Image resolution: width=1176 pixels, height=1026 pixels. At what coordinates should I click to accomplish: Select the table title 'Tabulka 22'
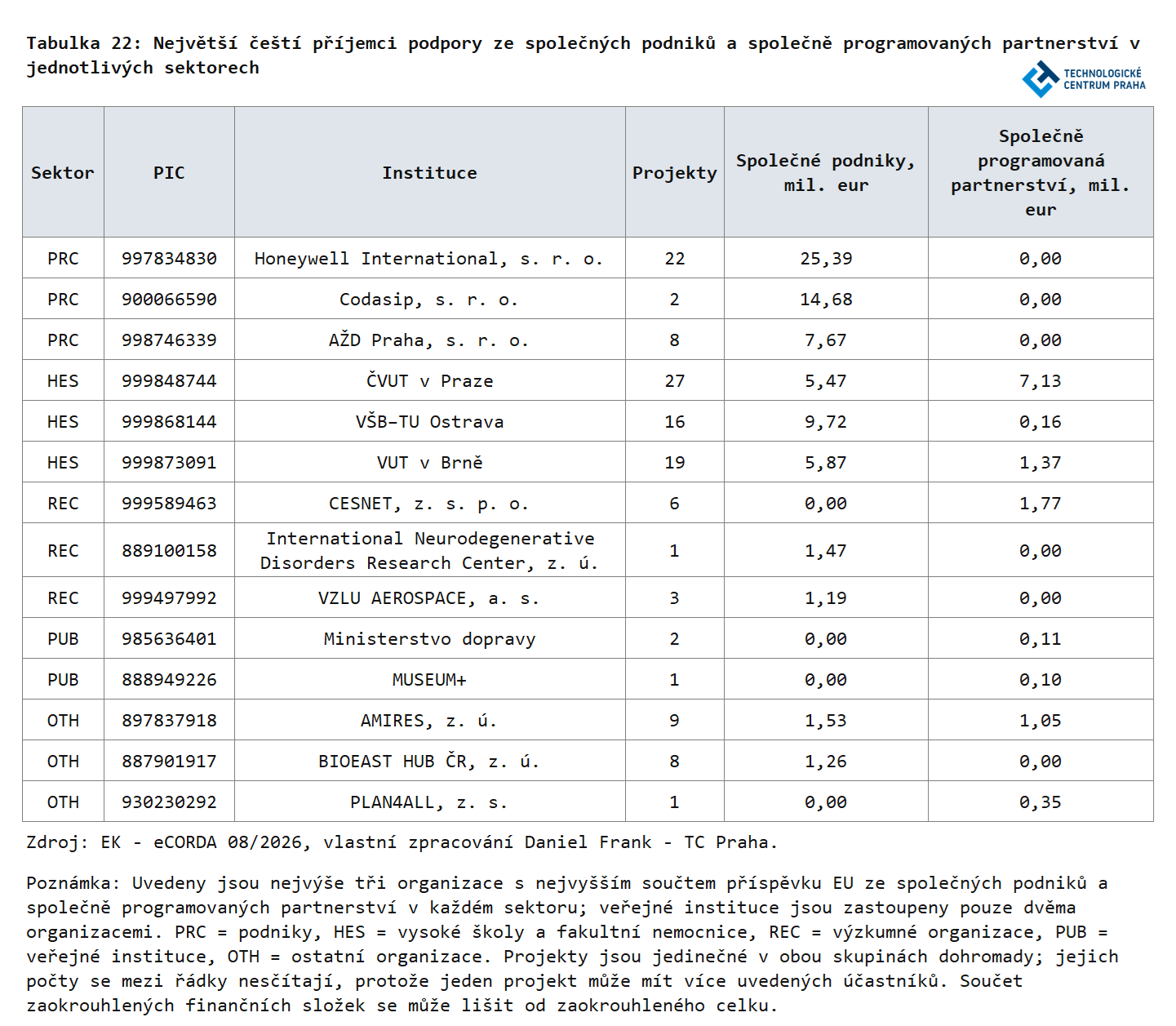[583, 56]
